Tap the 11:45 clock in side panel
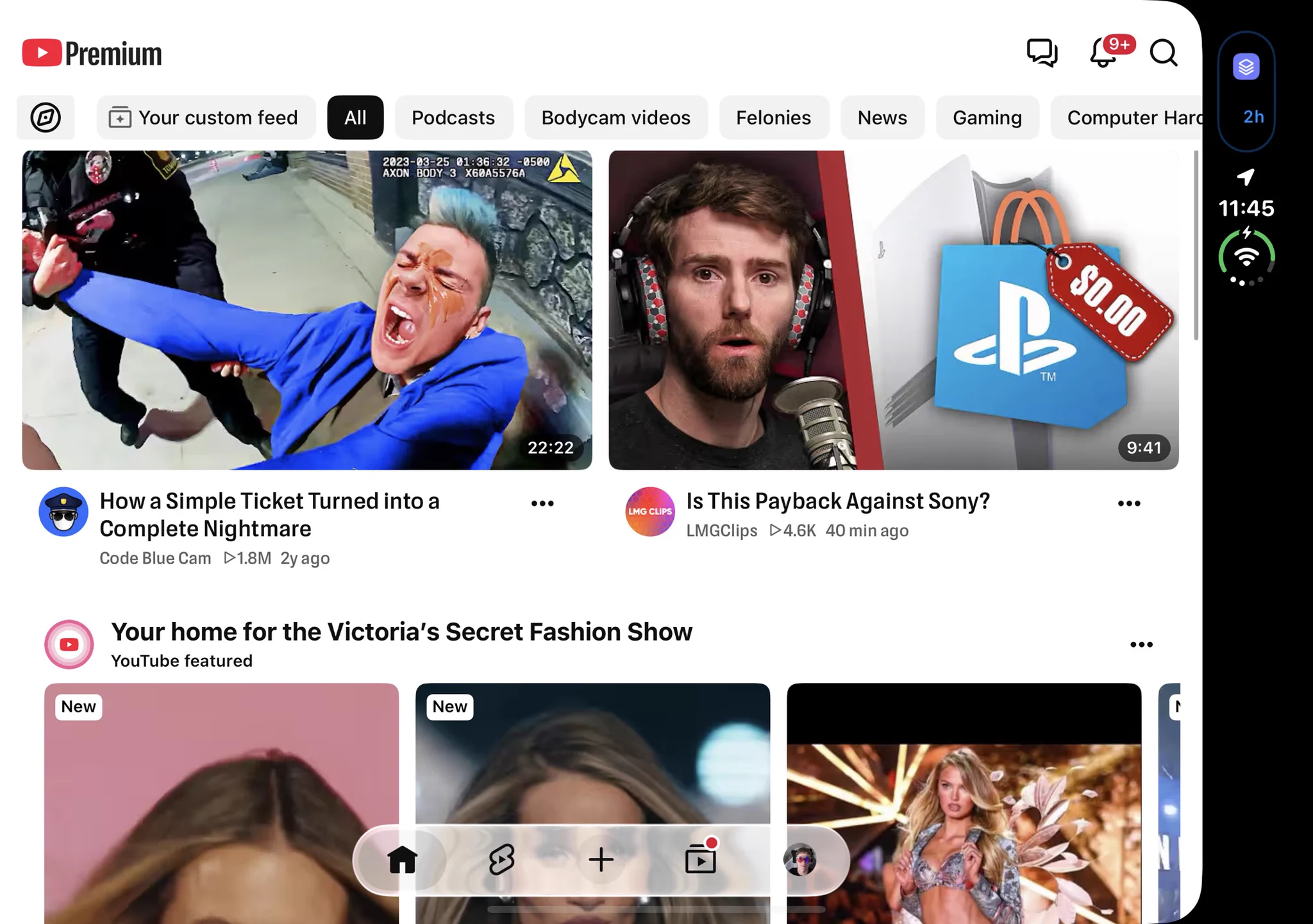1313x924 pixels. 1246,208
